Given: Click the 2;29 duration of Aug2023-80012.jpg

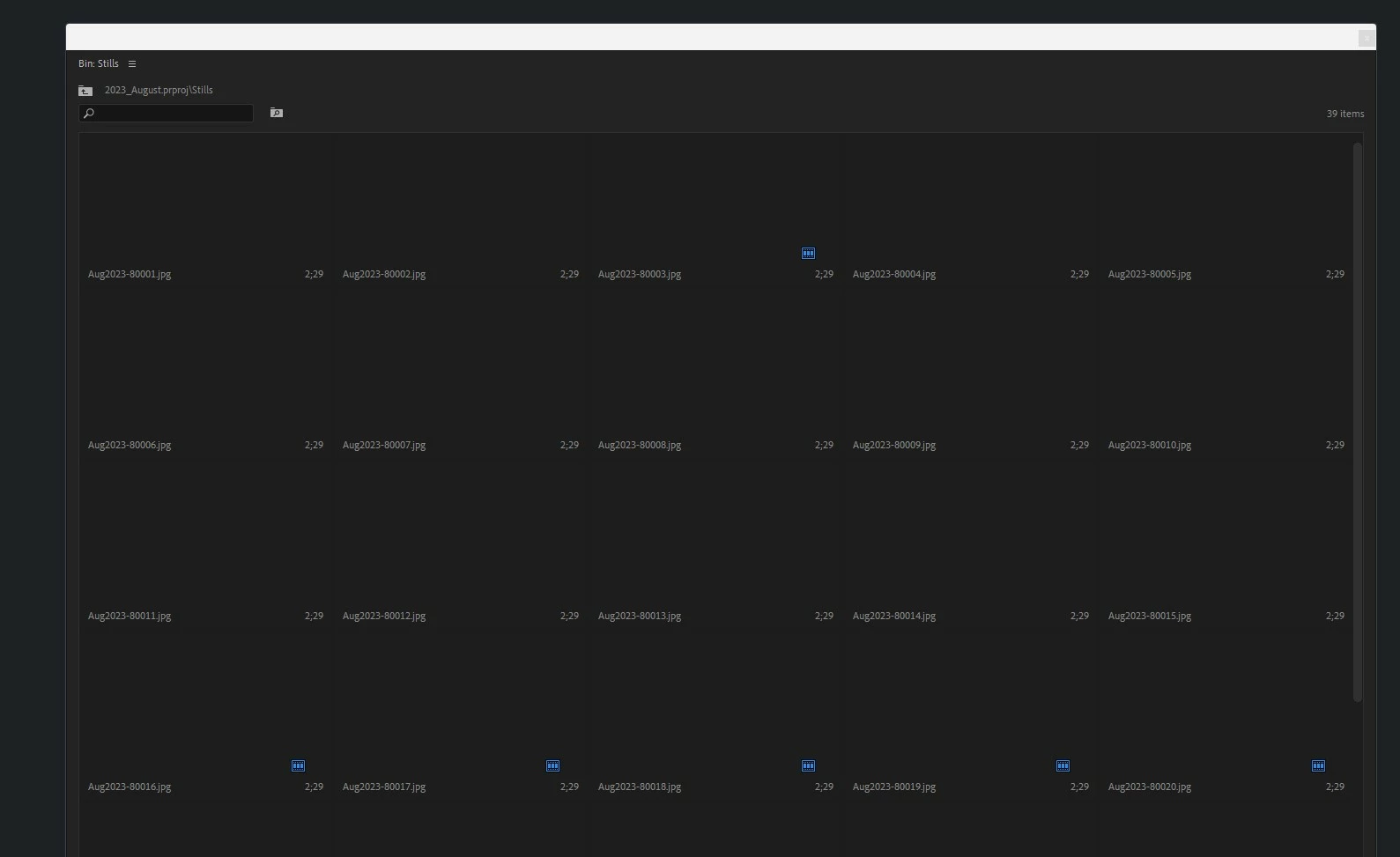Looking at the screenshot, I should tap(570, 617).
